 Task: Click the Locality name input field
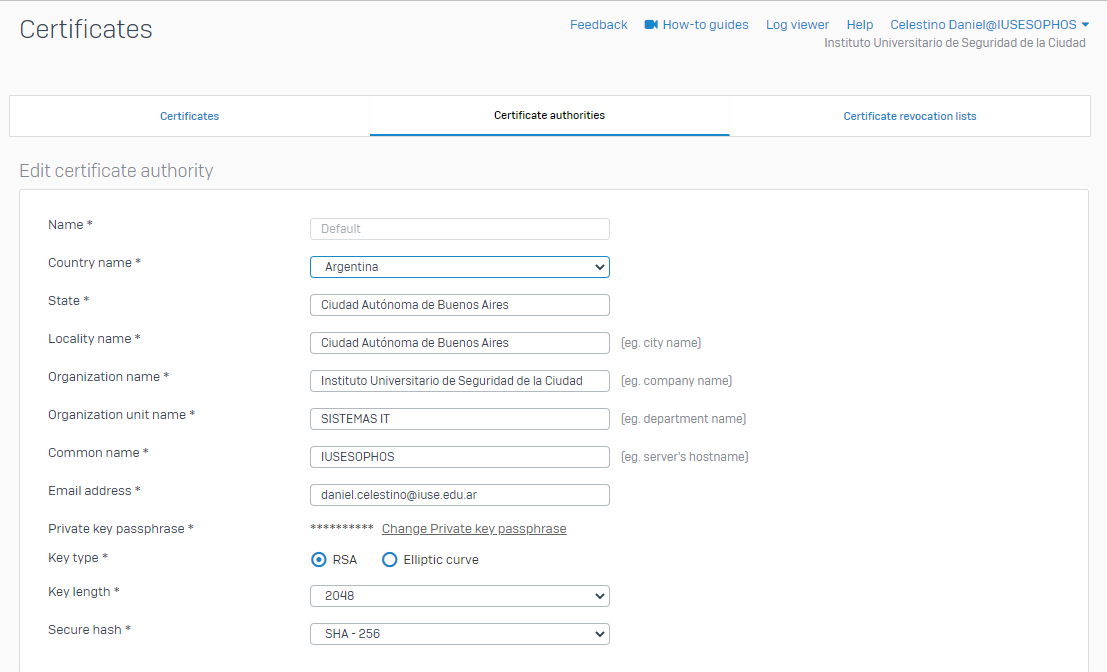pyautogui.click(x=460, y=343)
